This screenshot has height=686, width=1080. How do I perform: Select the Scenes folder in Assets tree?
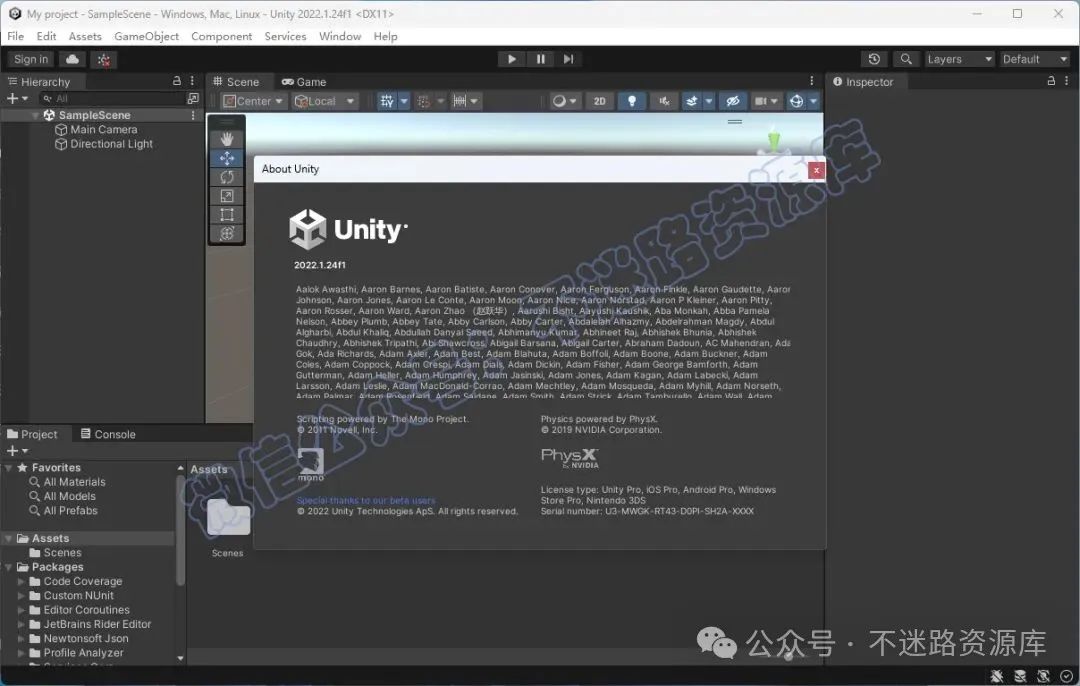tap(55, 553)
